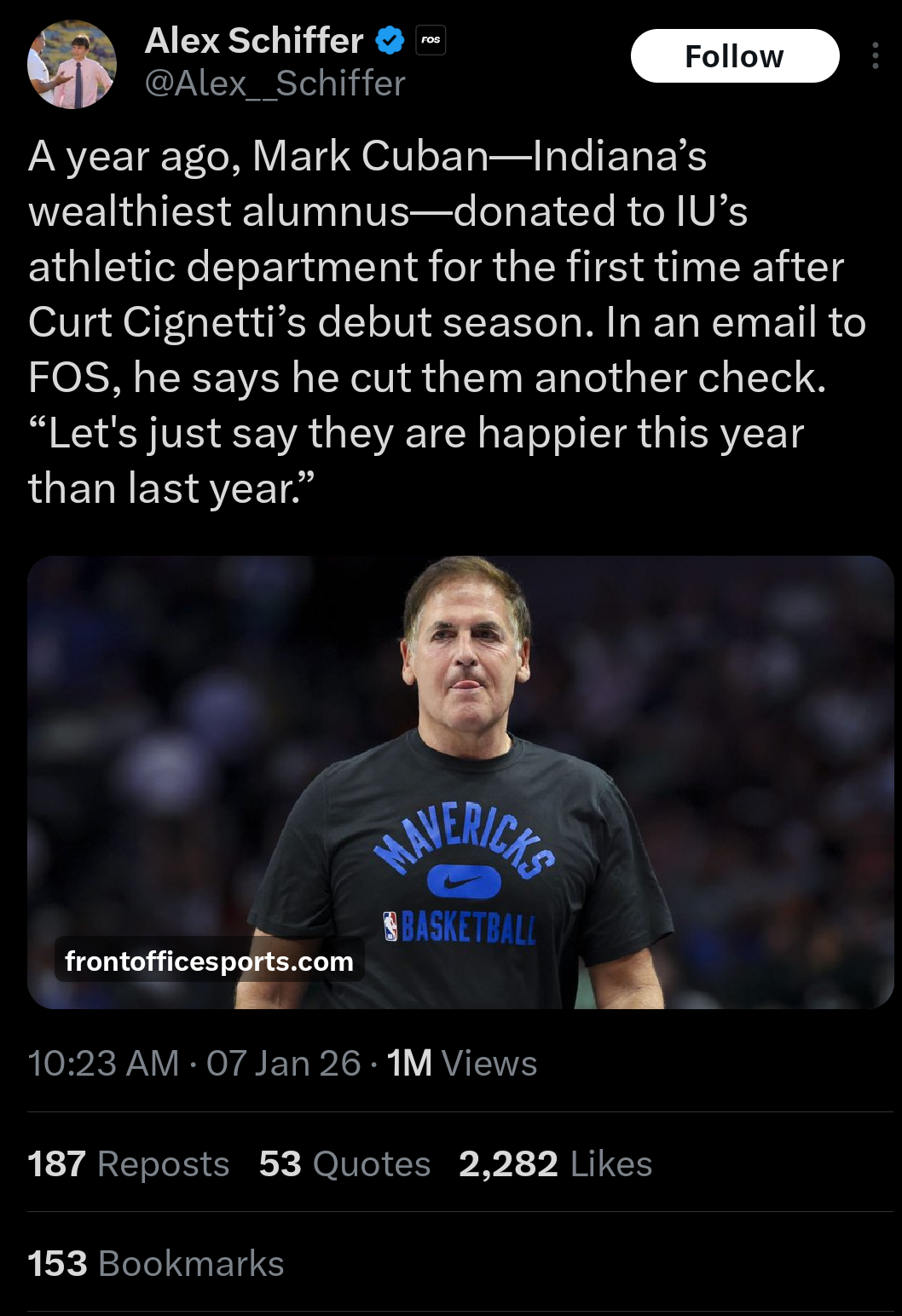The width and height of the screenshot is (902, 1316).
Task: Open Alex Schiffer's profile avatar
Action: [72, 65]
